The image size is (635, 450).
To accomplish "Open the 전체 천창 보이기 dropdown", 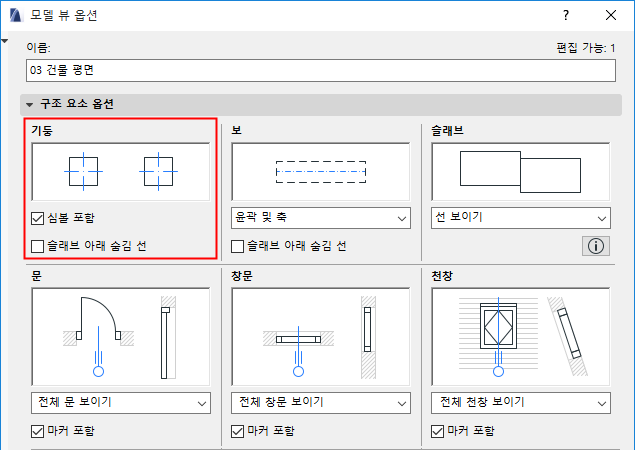I will pos(521,403).
